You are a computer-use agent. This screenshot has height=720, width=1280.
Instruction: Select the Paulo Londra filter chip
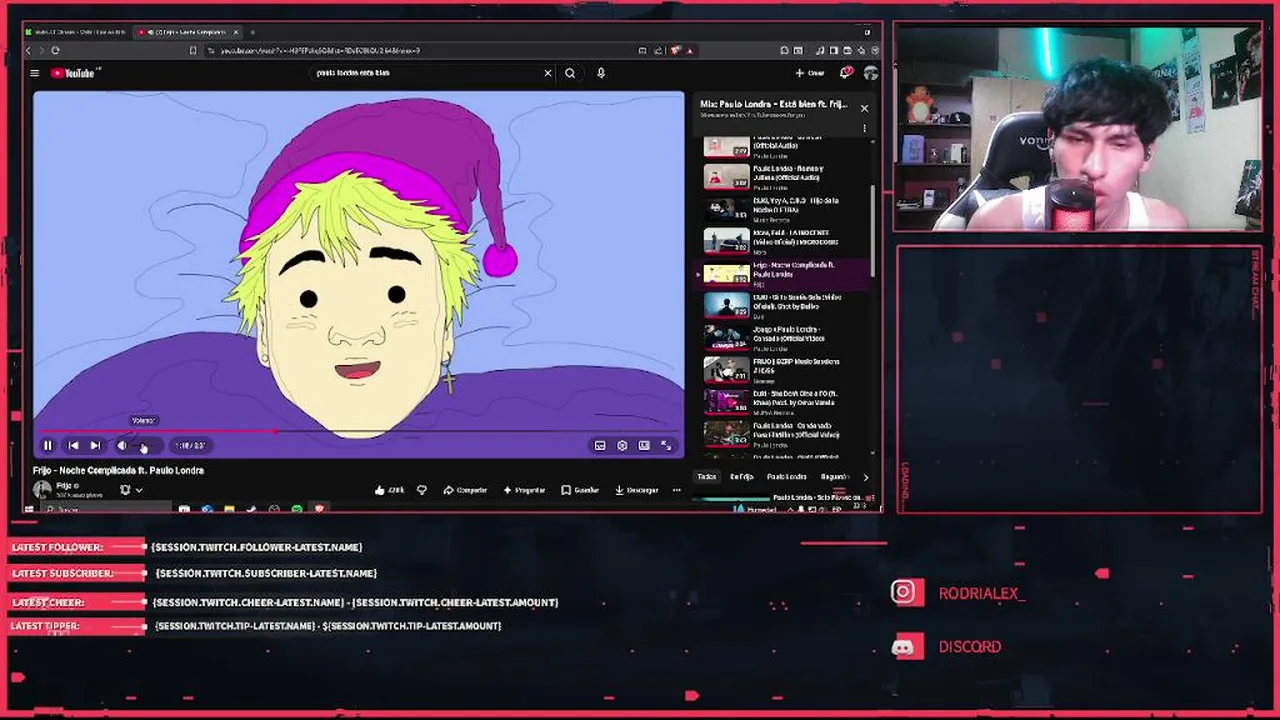coord(787,477)
